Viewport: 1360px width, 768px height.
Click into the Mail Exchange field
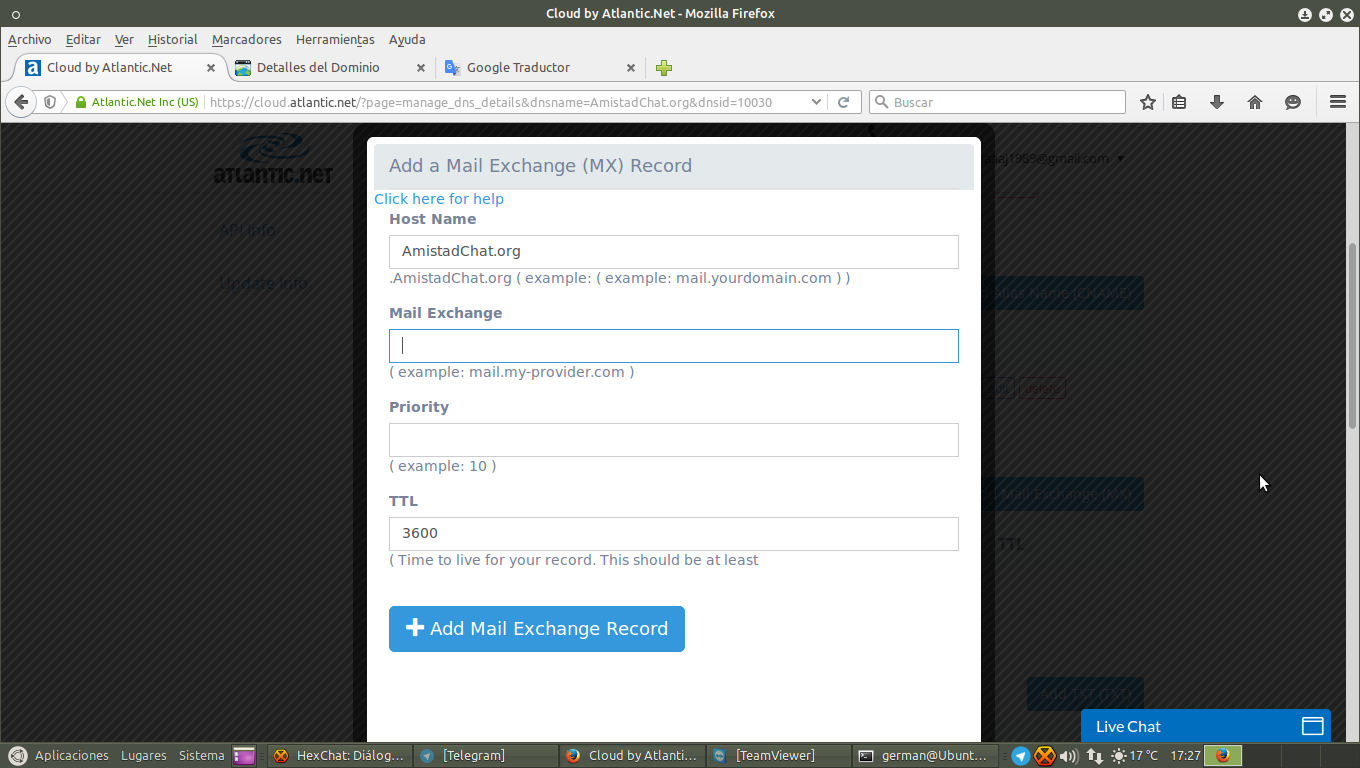[674, 346]
